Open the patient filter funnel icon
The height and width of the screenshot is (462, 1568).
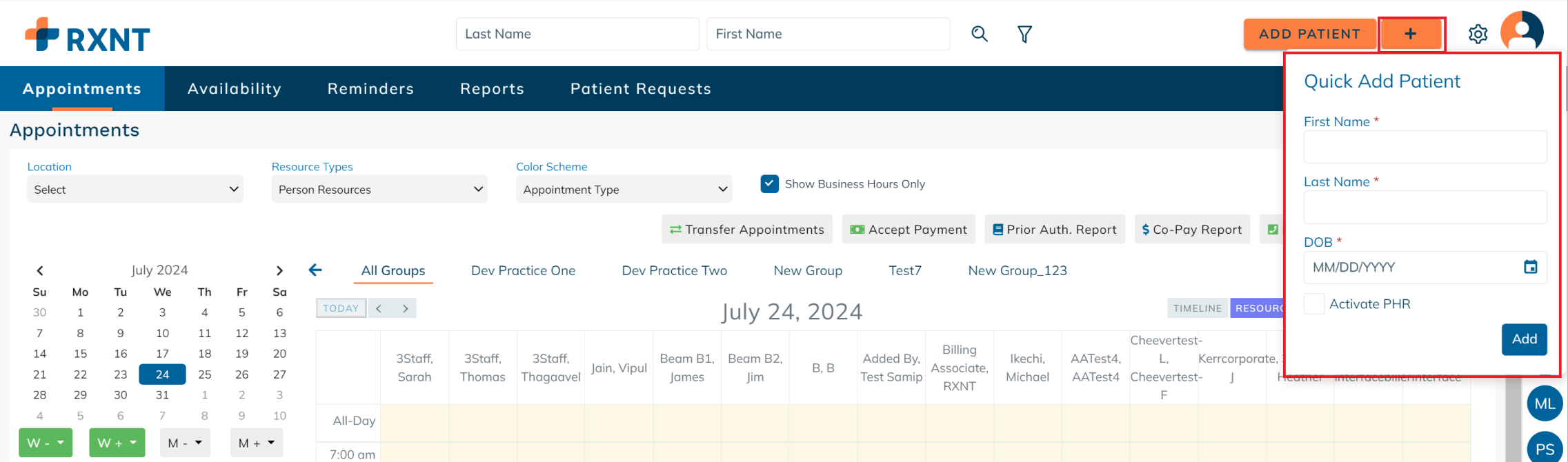tap(1024, 34)
